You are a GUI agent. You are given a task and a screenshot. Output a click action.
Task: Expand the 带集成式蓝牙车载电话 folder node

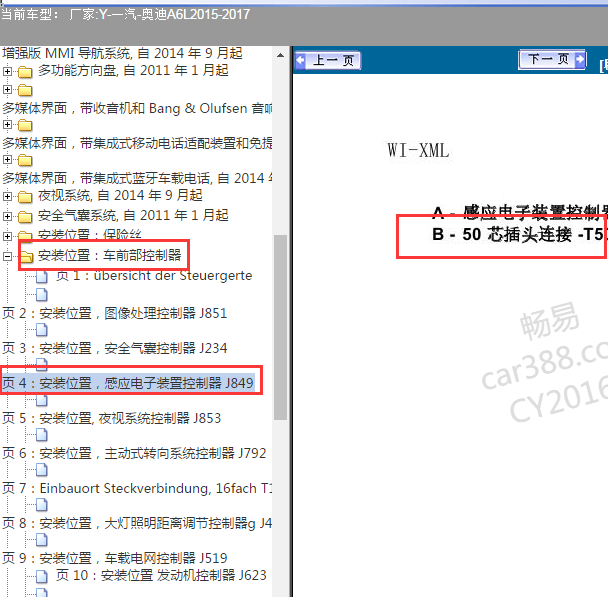point(7,159)
